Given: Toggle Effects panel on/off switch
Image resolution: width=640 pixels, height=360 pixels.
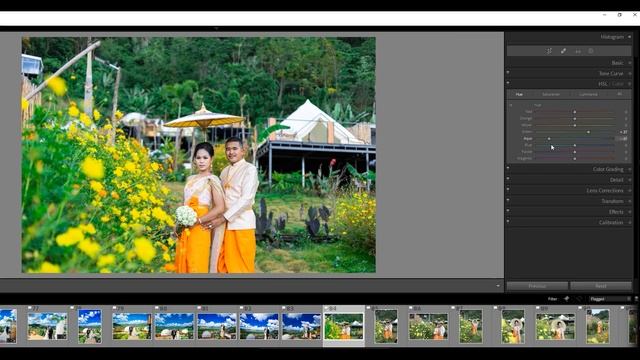Looking at the screenshot, I should (508, 211).
